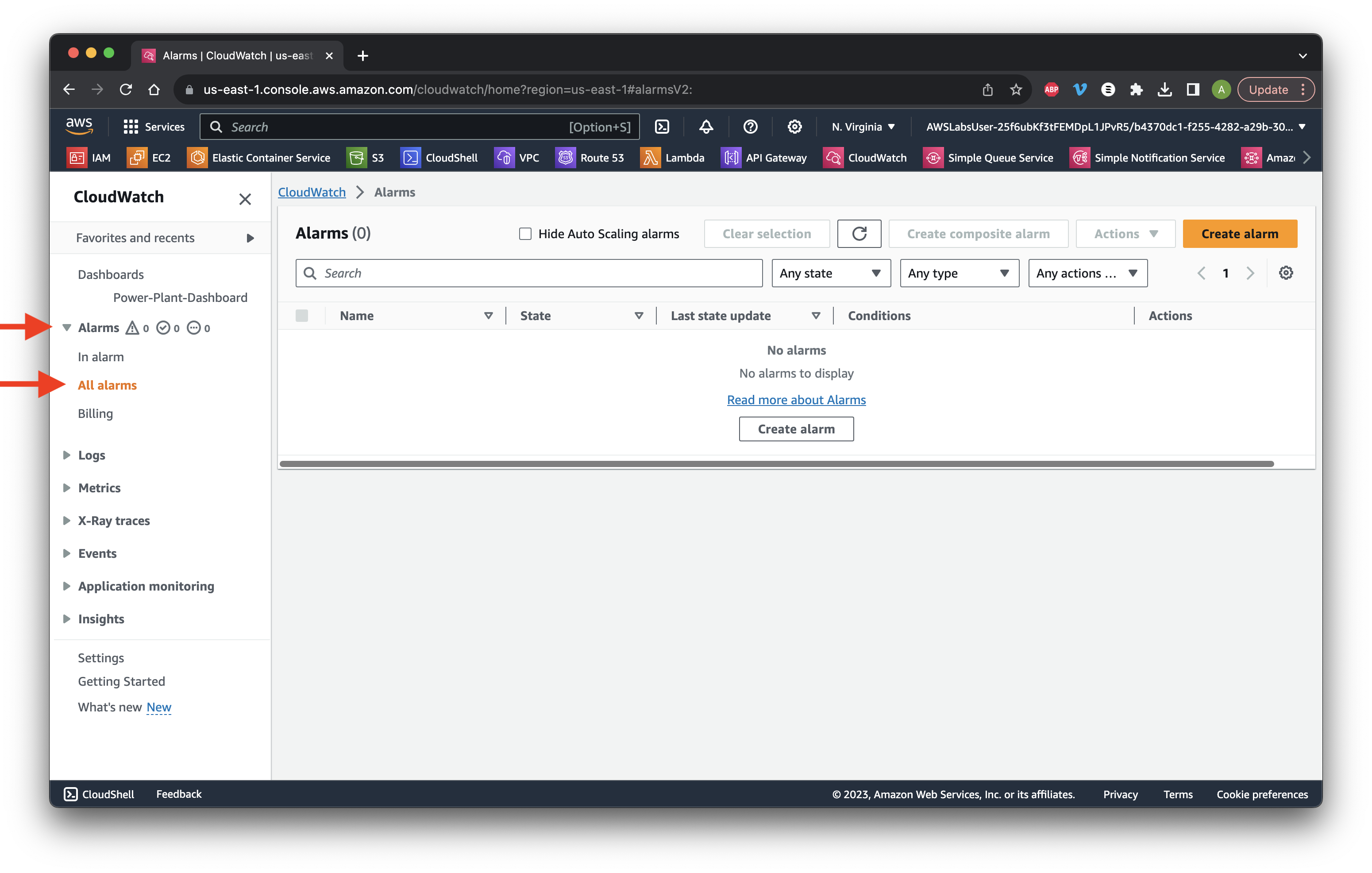Open Lambda shortcut in favorites bar
The width and height of the screenshot is (1372, 873).
pos(672,158)
